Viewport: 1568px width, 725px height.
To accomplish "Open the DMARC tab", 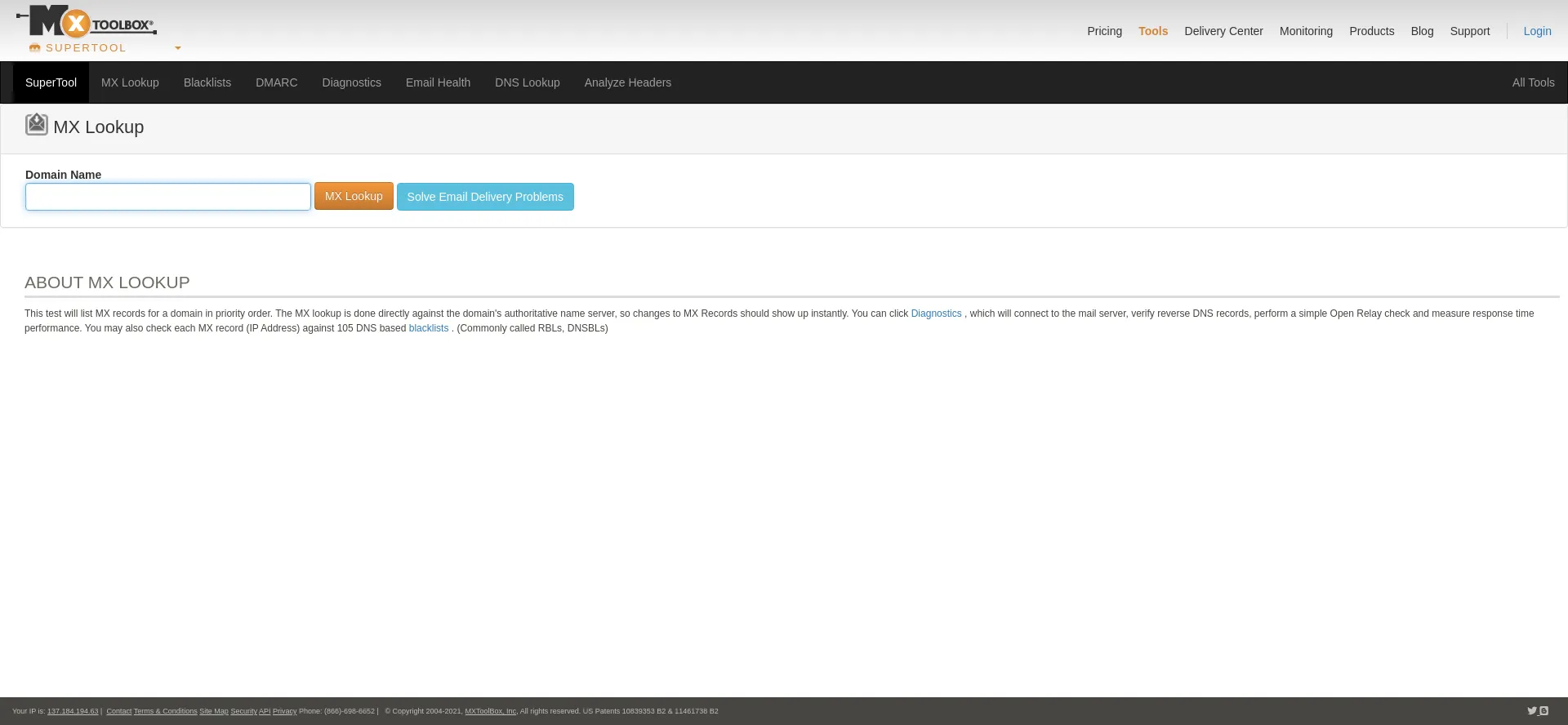I will [x=276, y=82].
